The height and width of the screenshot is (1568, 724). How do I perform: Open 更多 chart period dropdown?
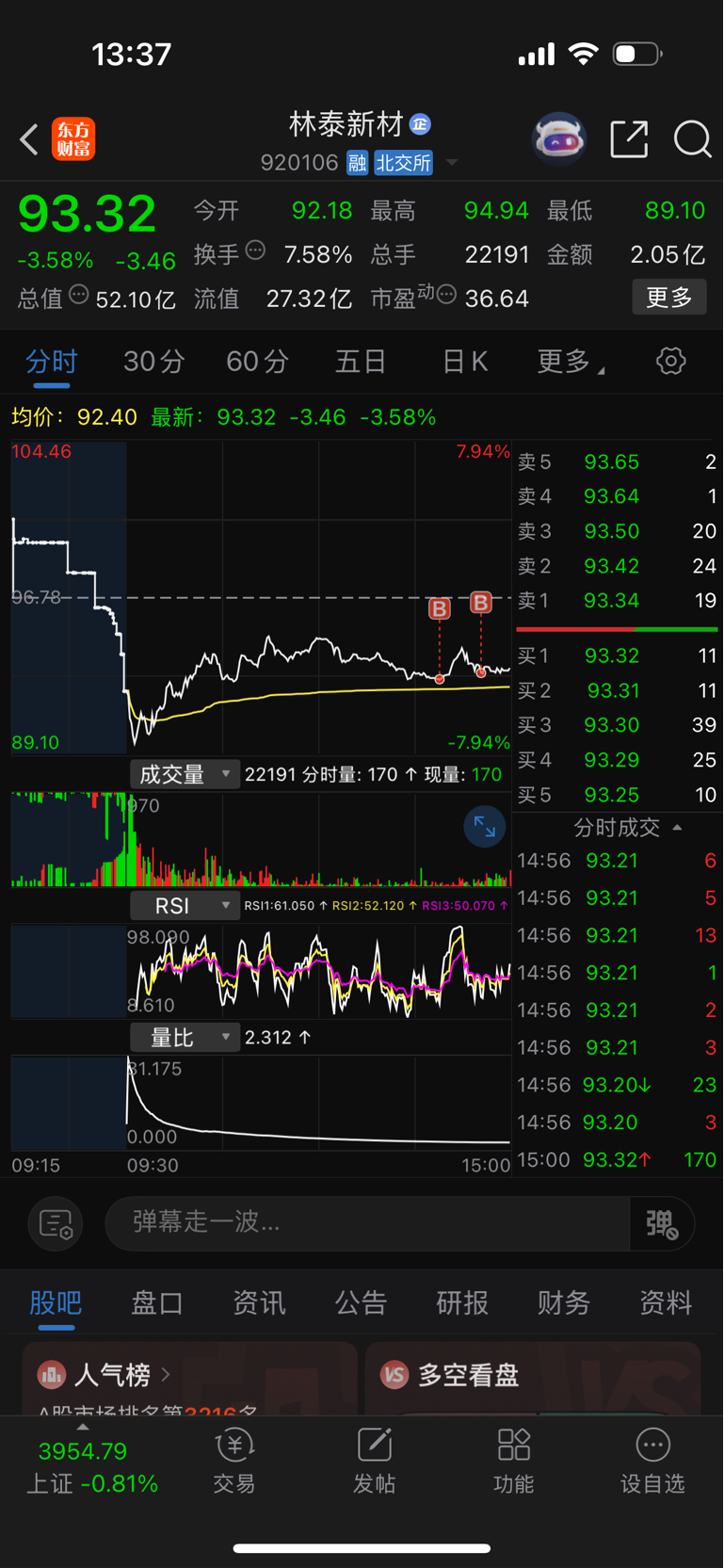pyautogui.click(x=571, y=361)
